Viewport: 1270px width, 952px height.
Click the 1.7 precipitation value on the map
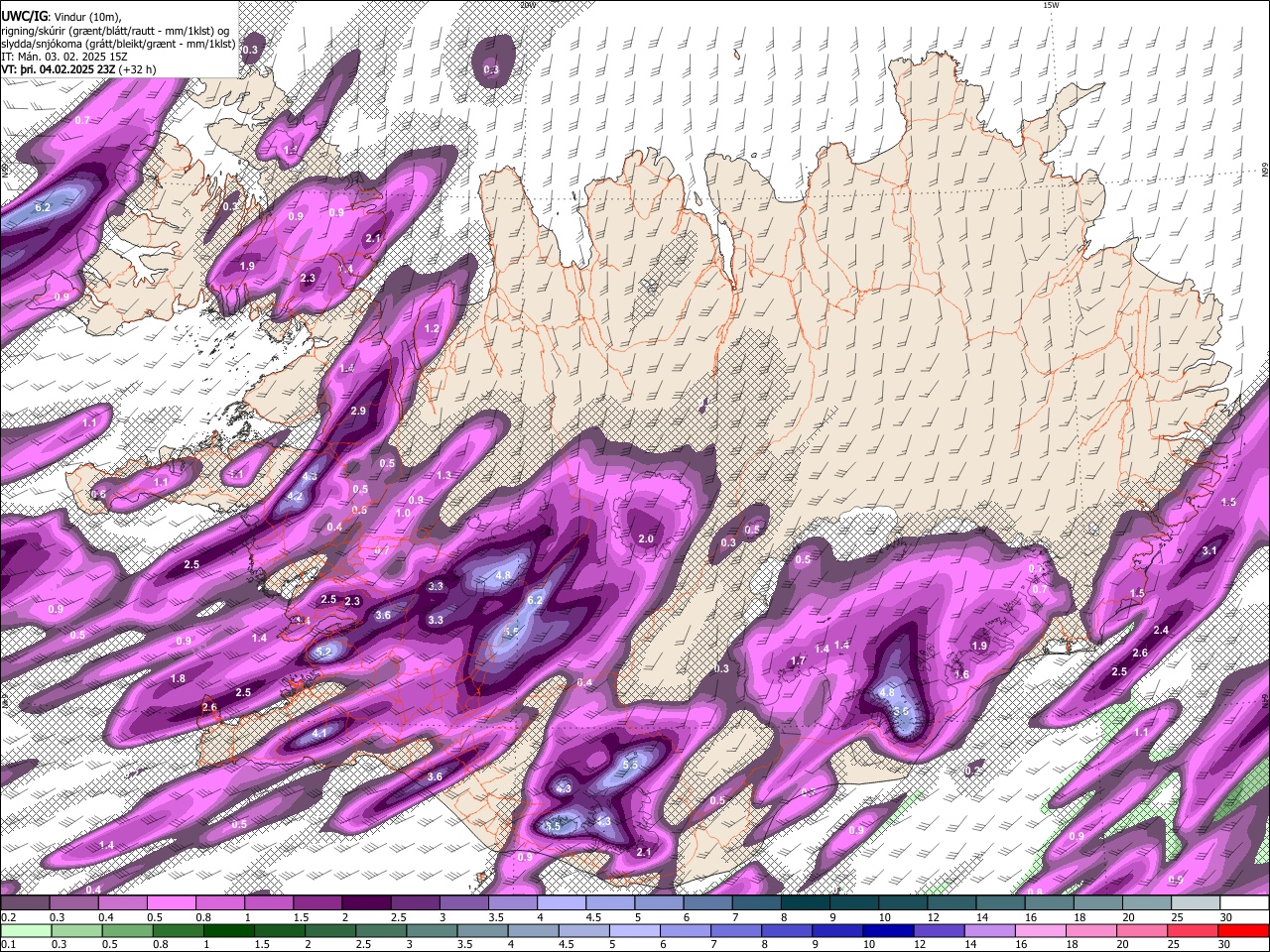[x=798, y=660]
